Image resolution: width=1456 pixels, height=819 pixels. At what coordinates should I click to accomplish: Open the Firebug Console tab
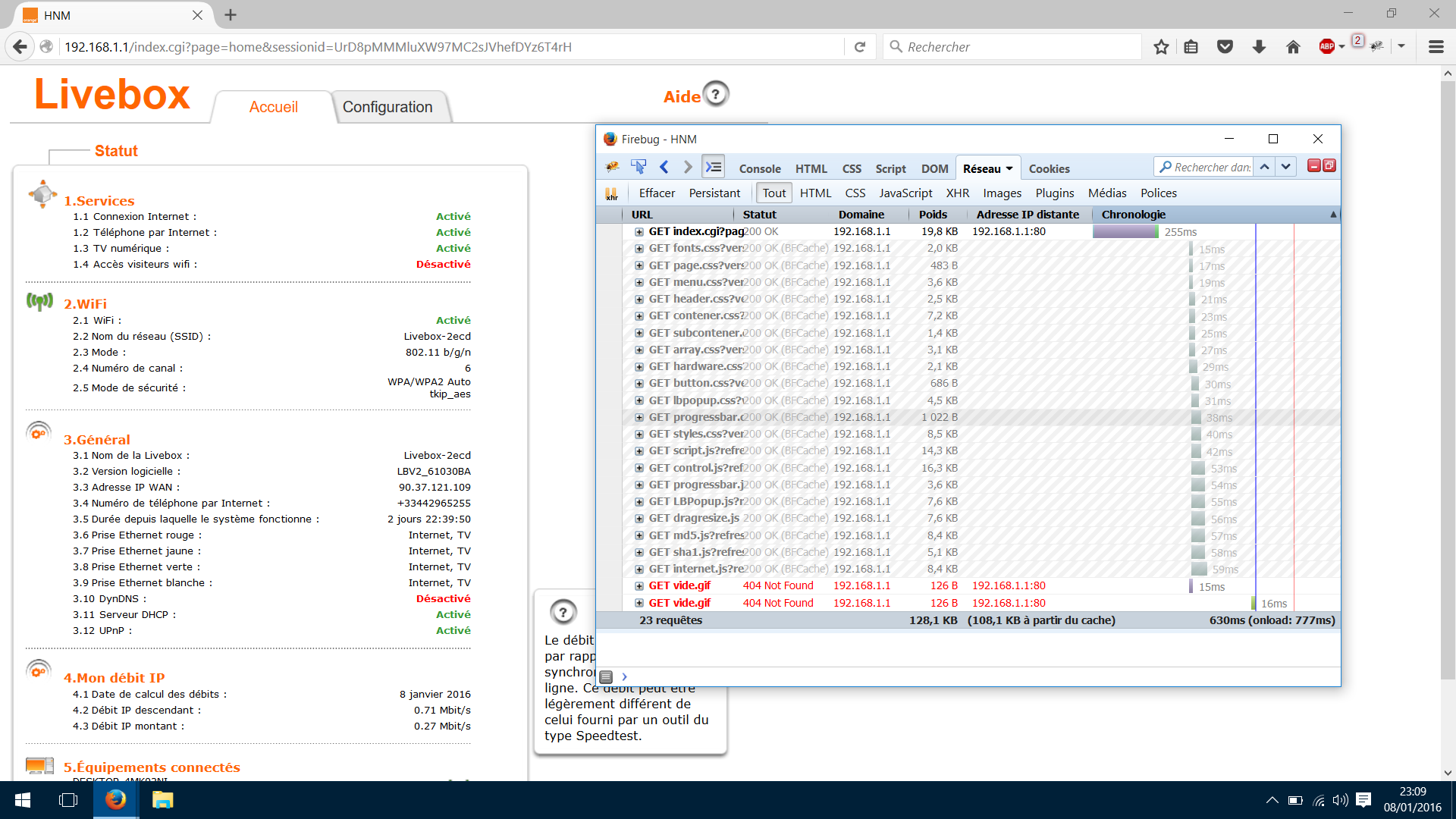[x=759, y=169]
